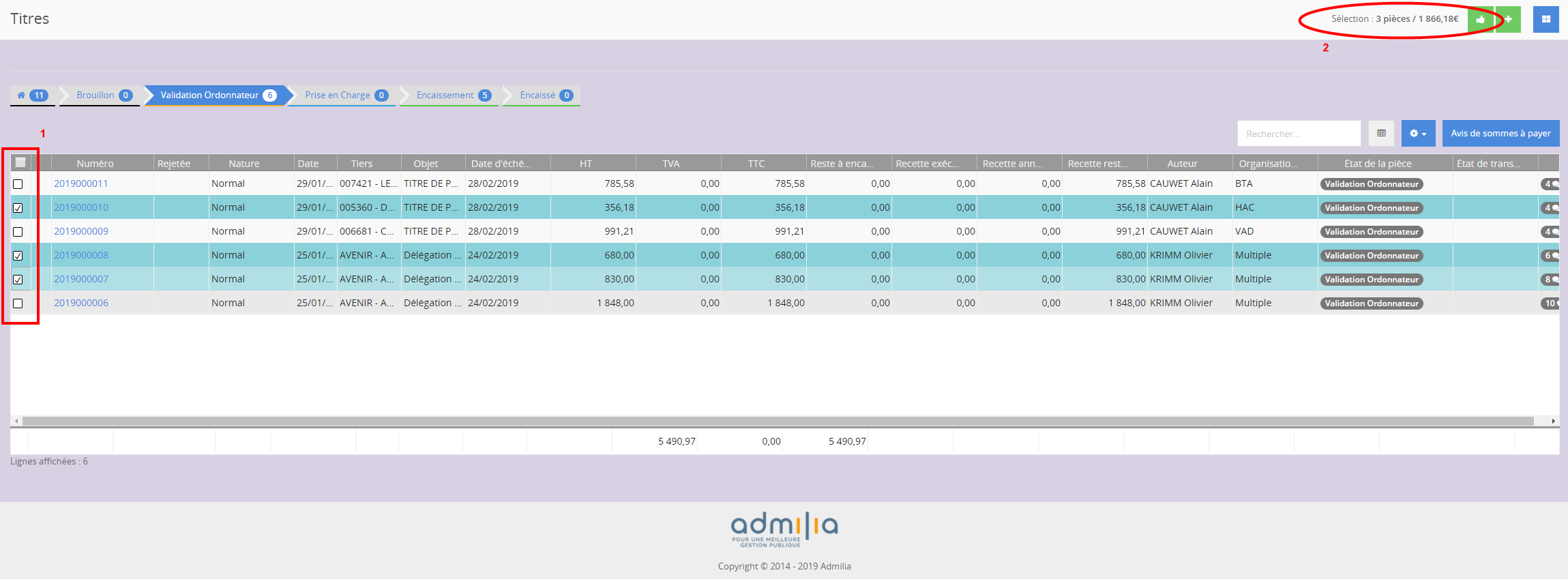Click the Rechercher search field
Screen dimensions: 1568x579
(1299, 134)
